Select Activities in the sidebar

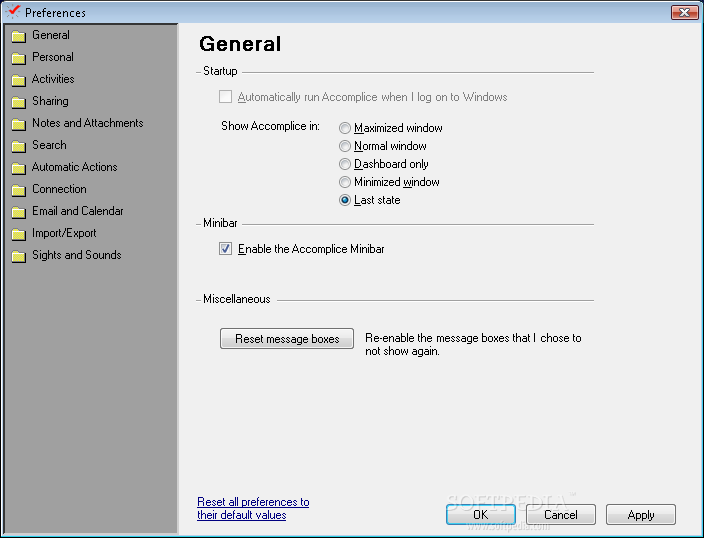pyautogui.click(x=53, y=79)
